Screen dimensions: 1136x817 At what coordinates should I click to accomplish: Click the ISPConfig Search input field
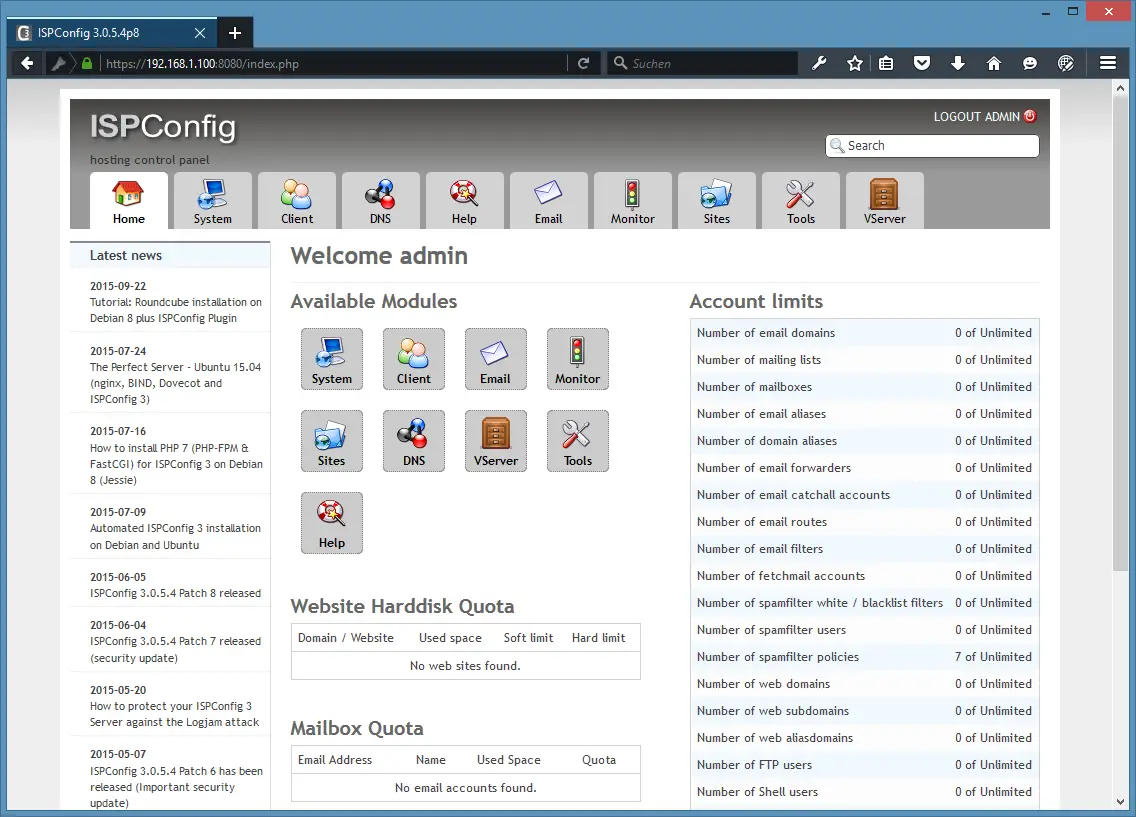pyautogui.click(x=932, y=146)
